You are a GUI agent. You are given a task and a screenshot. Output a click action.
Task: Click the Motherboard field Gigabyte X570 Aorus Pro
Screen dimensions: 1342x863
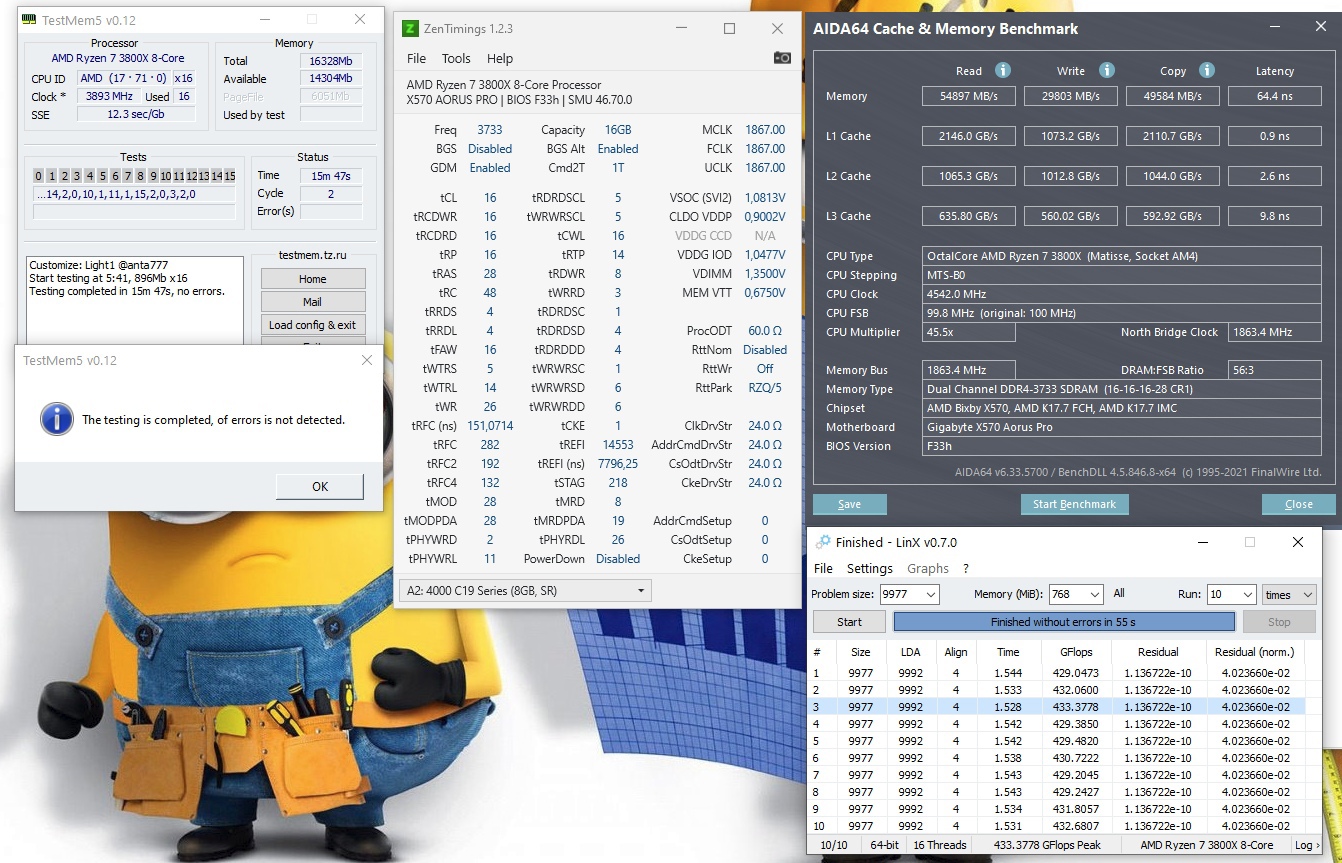pyautogui.click(x=1122, y=427)
